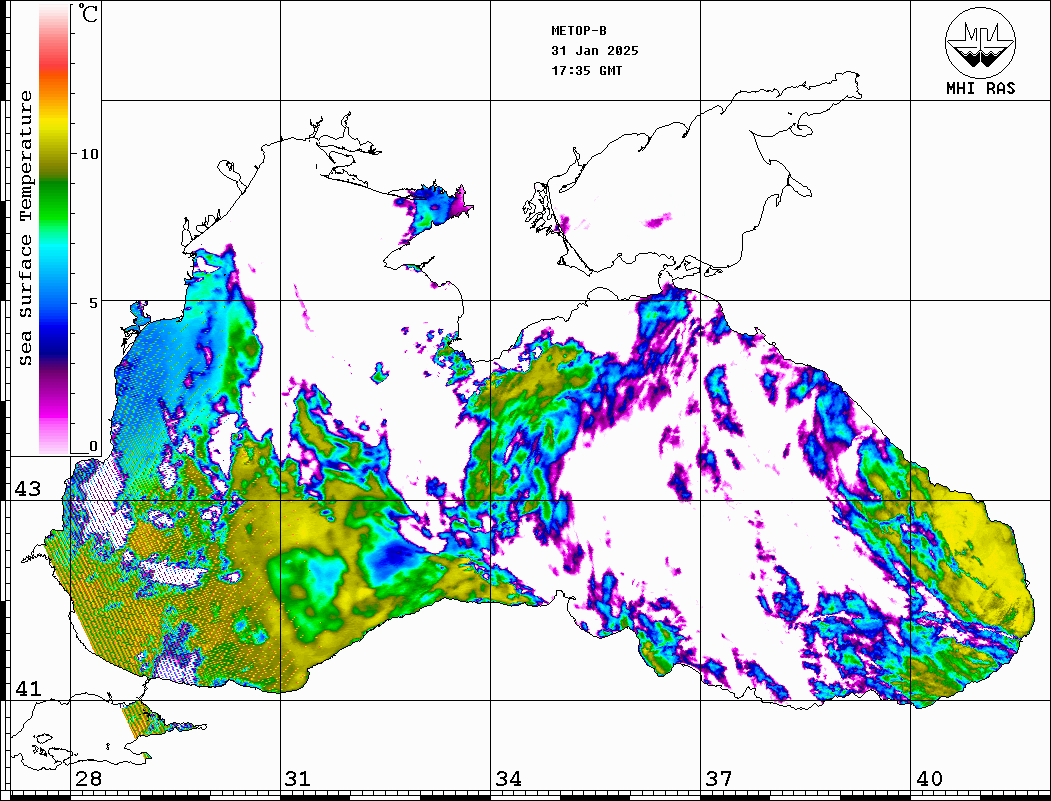The image size is (1051, 801).
Task: Click the longitude label '34'
Action: tap(508, 779)
